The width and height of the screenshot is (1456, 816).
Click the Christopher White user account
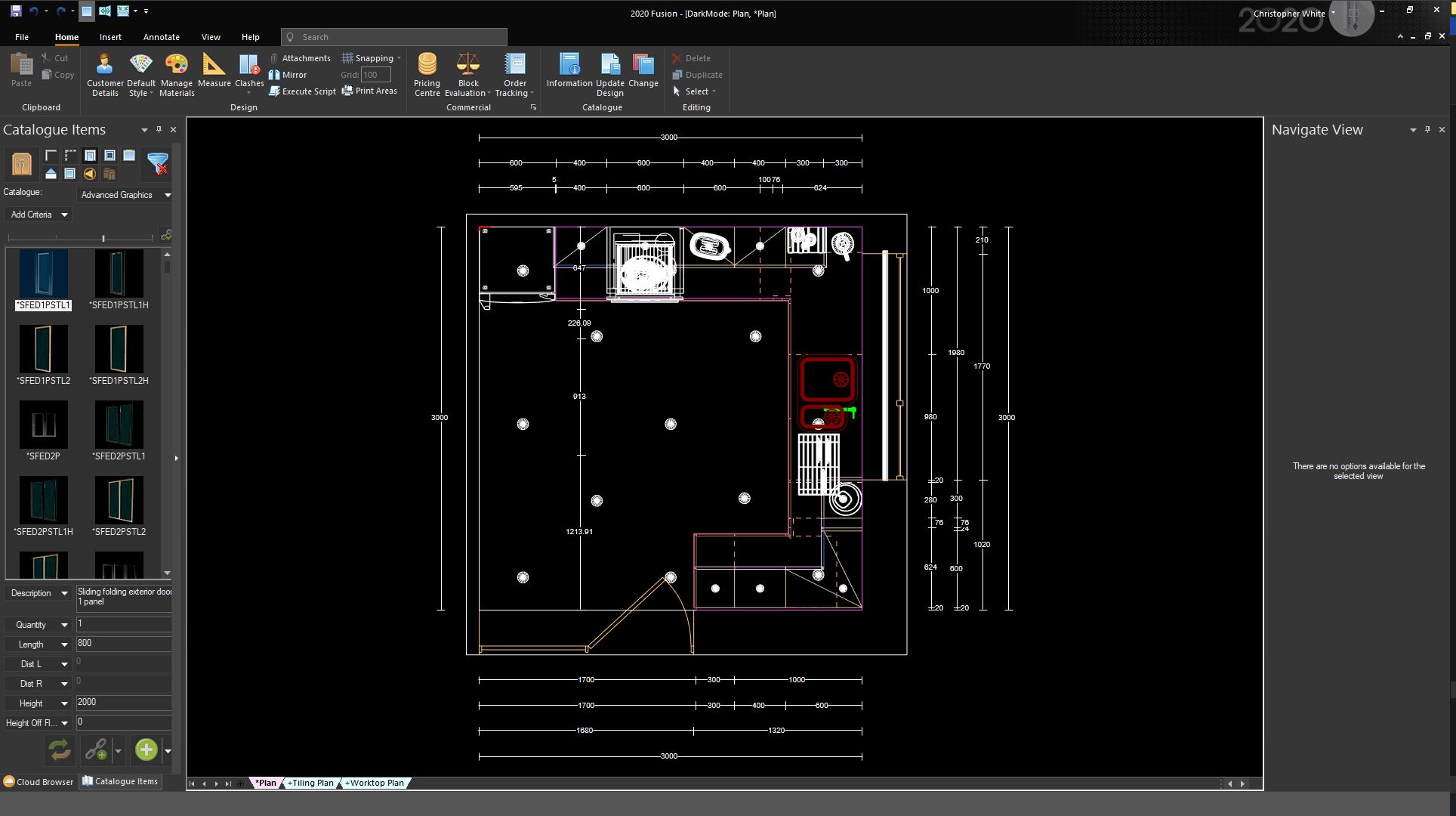[1288, 14]
